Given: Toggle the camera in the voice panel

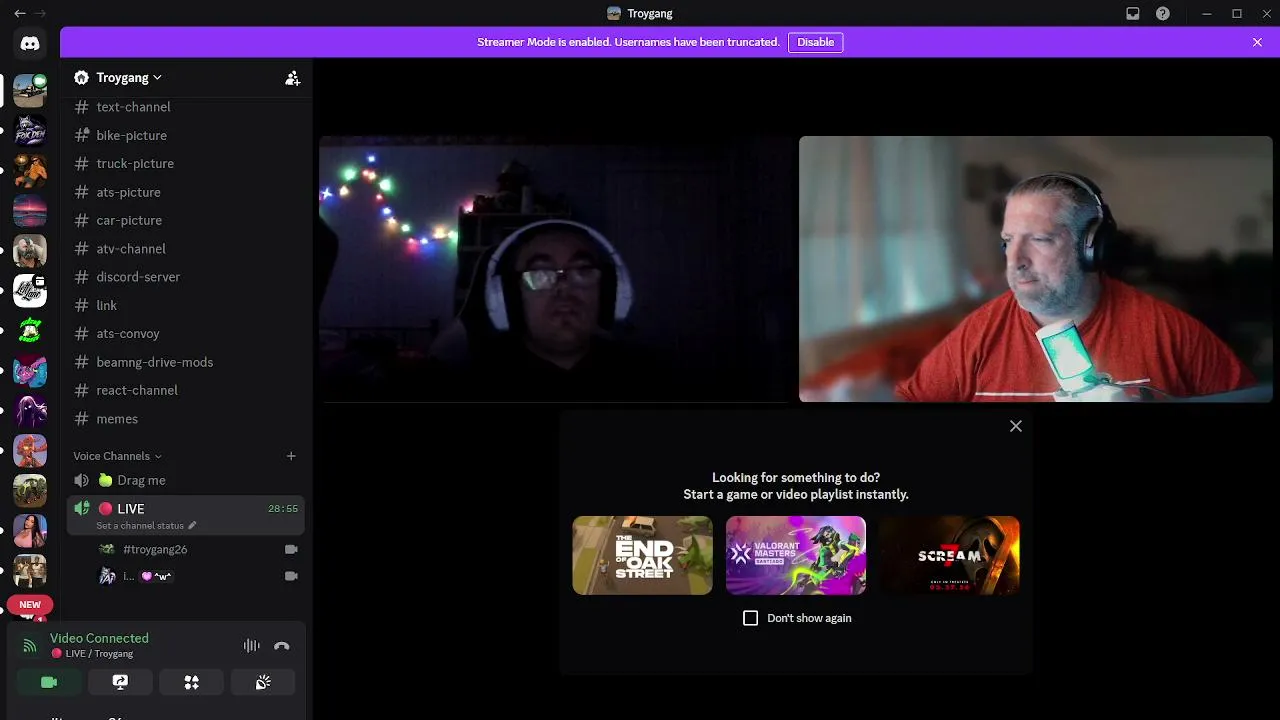Looking at the screenshot, I should click(x=49, y=682).
